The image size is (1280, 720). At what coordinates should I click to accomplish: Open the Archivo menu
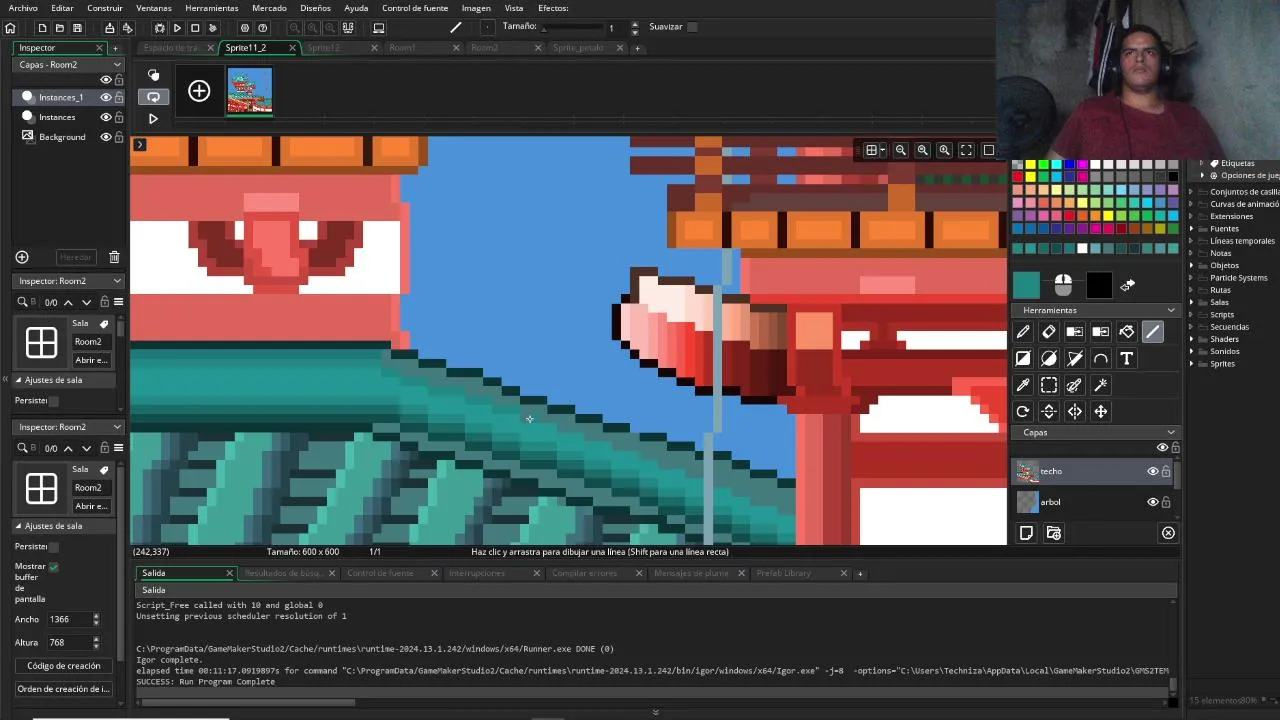pyautogui.click(x=23, y=8)
